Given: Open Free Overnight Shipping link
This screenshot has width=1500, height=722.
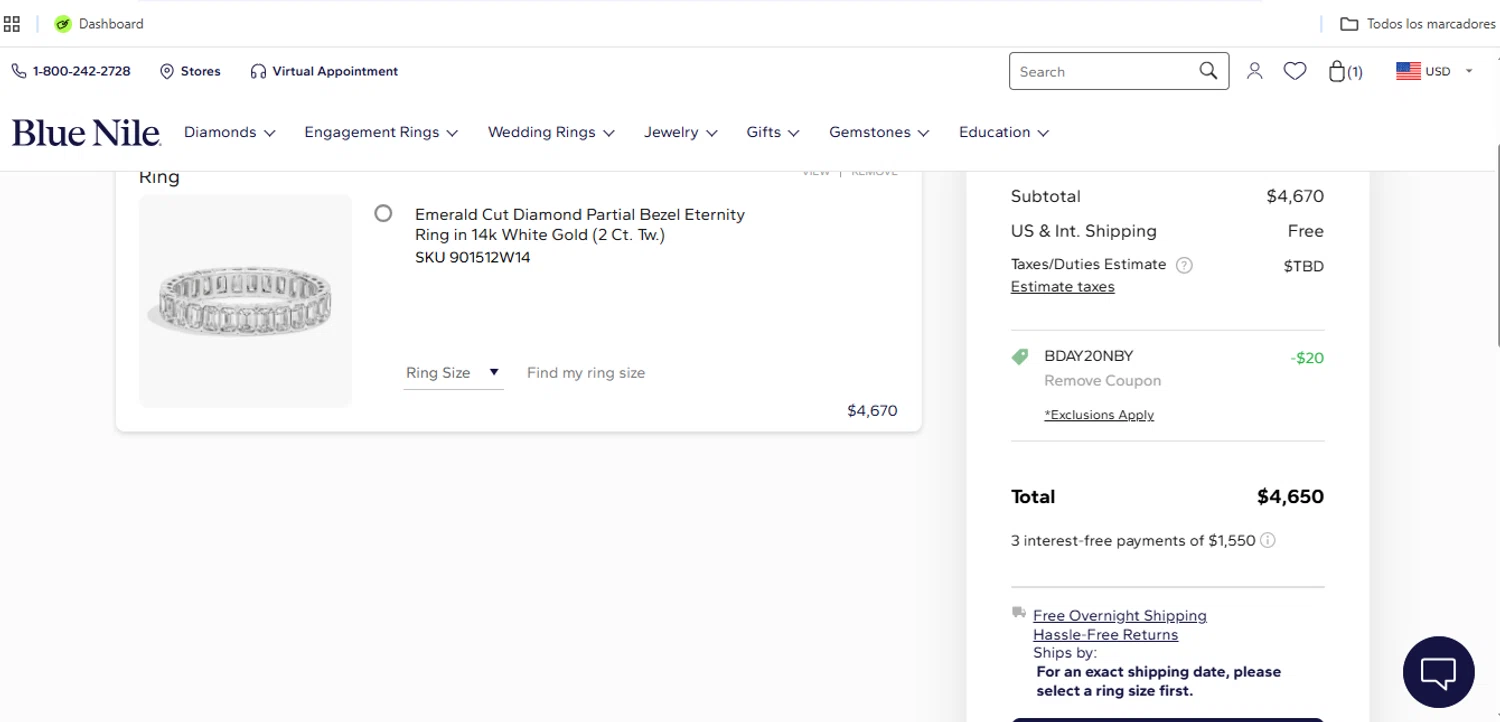Looking at the screenshot, I should pyautogui.click(x=1119, y=616).
